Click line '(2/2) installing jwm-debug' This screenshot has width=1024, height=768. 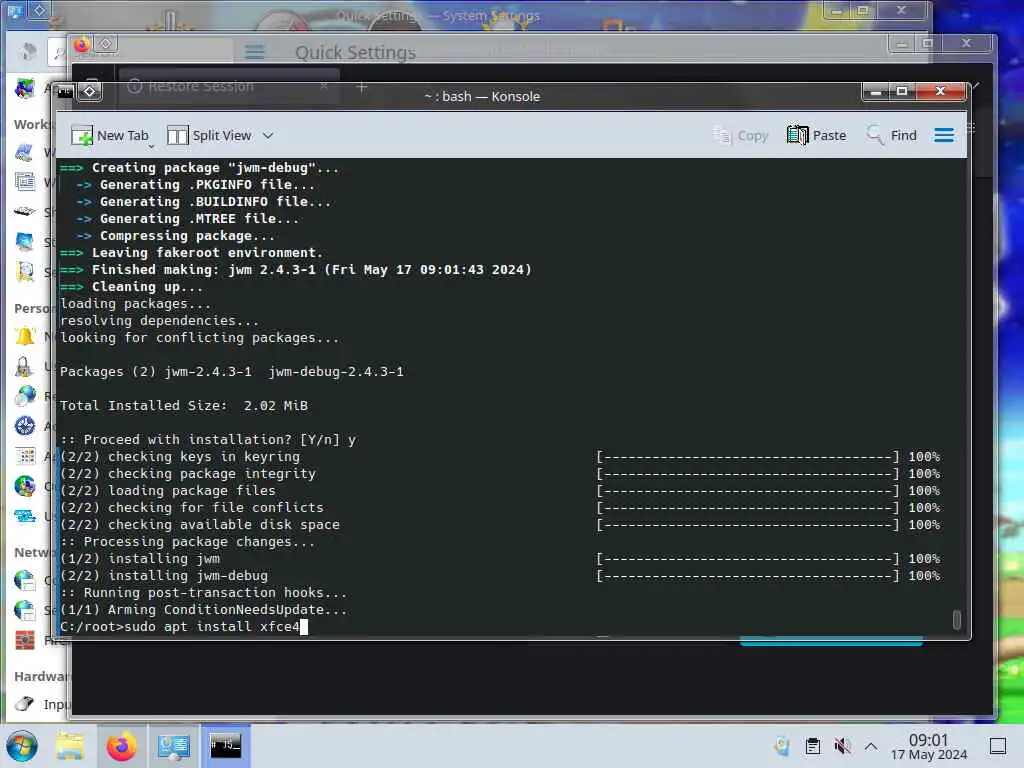coord(164,575)
